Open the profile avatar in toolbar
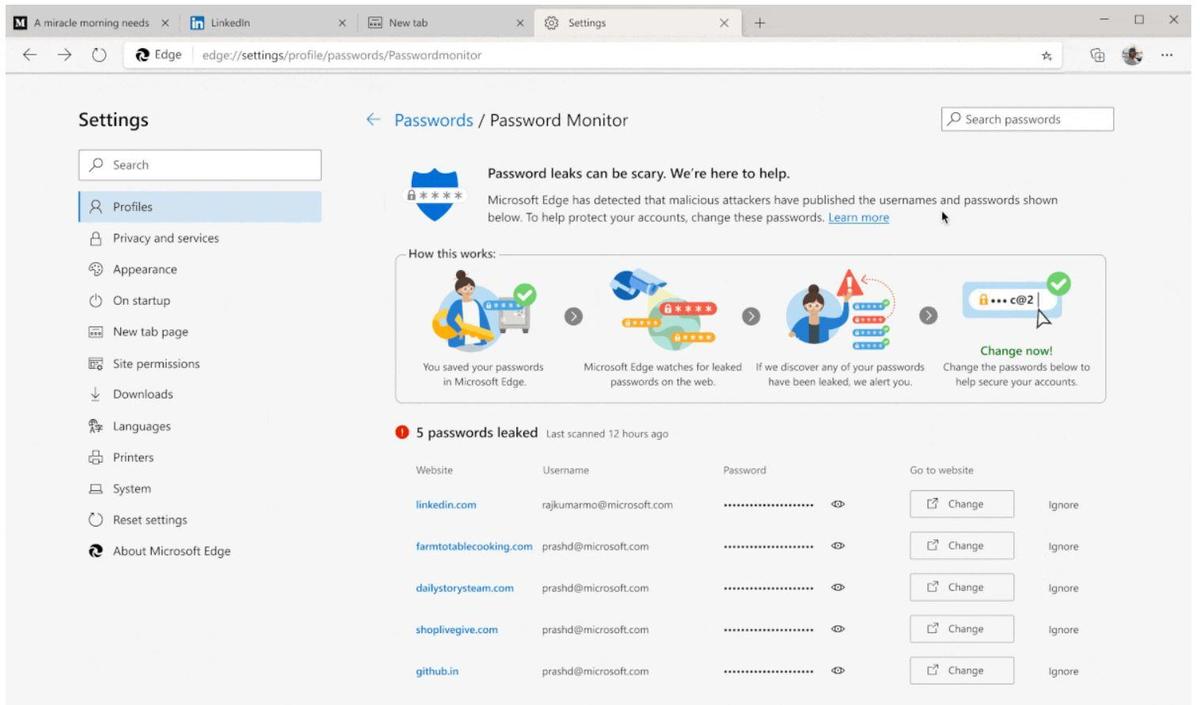The height and width of the screenshot is (705, 1200). pos(1132,56)
